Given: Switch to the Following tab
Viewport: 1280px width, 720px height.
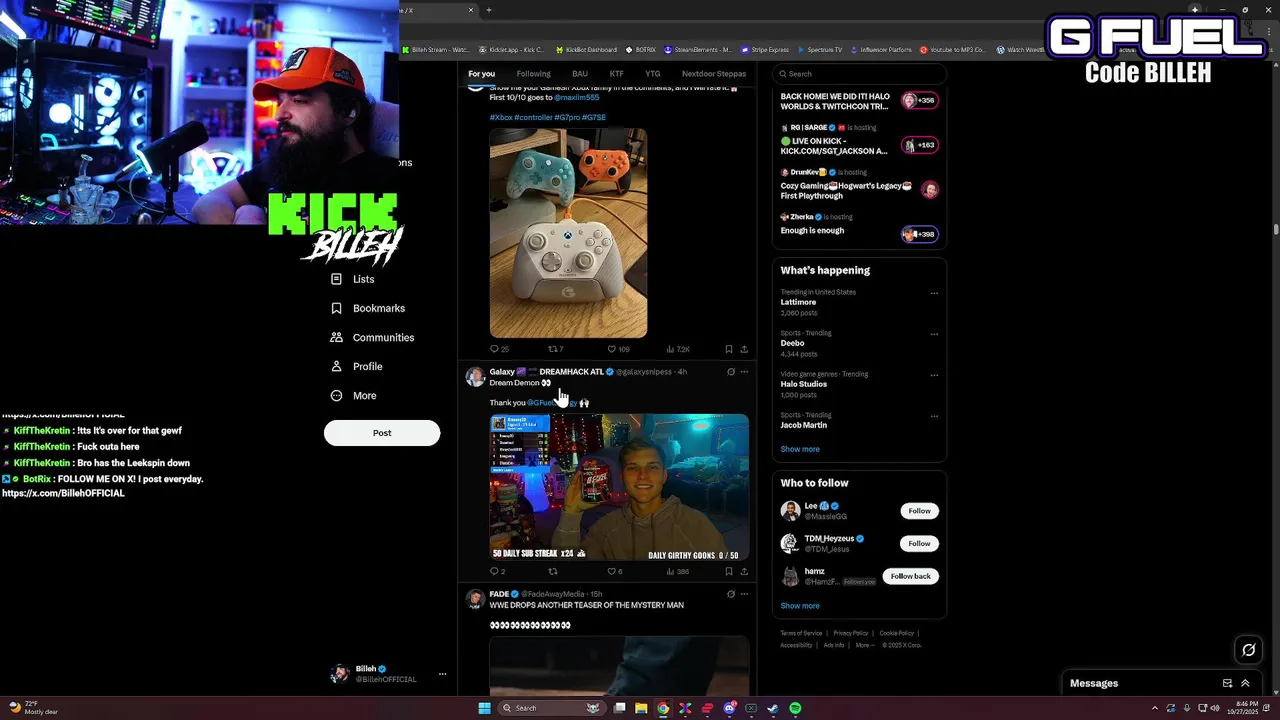Looking at the screenshot, I should pos(533,74).
